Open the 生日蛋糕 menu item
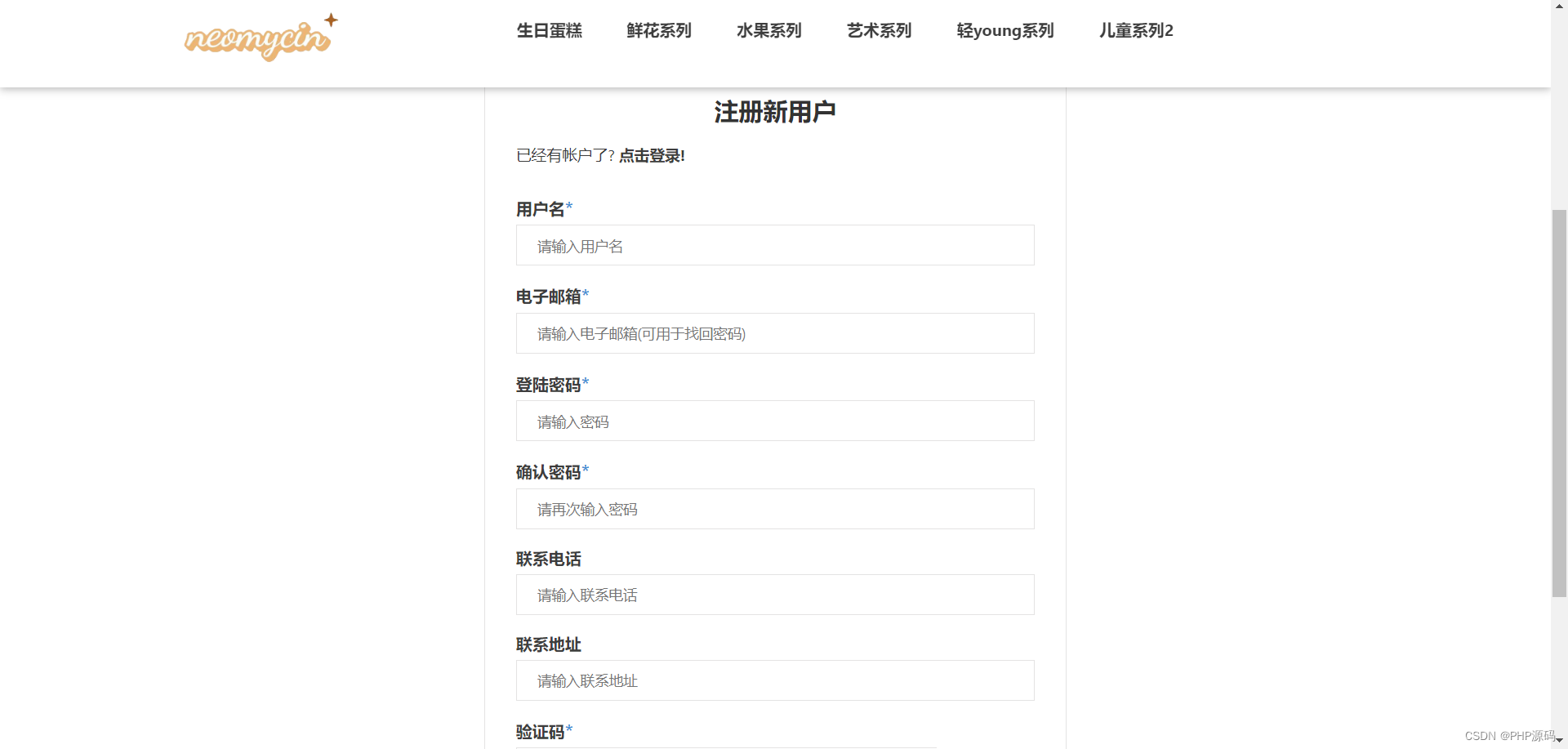Screen dimensions: 1568x749 (x=549, y=30)
